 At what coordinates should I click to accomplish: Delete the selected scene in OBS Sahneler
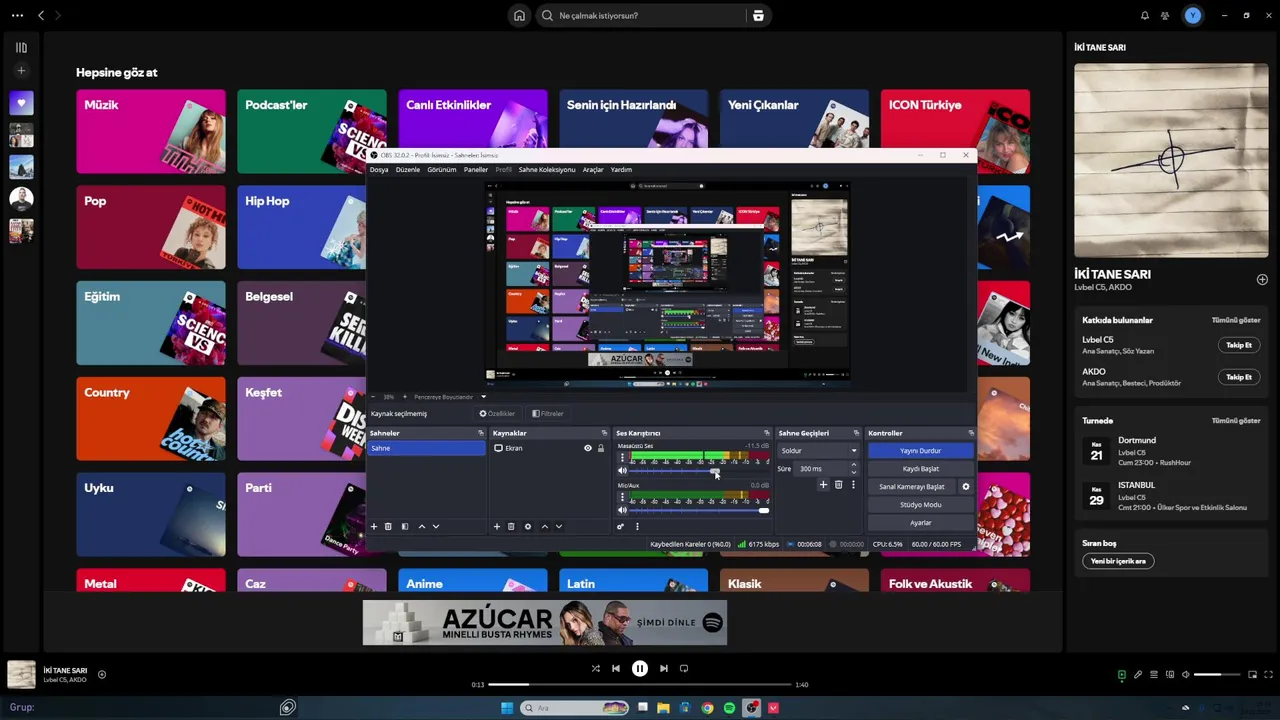[388, 526]
